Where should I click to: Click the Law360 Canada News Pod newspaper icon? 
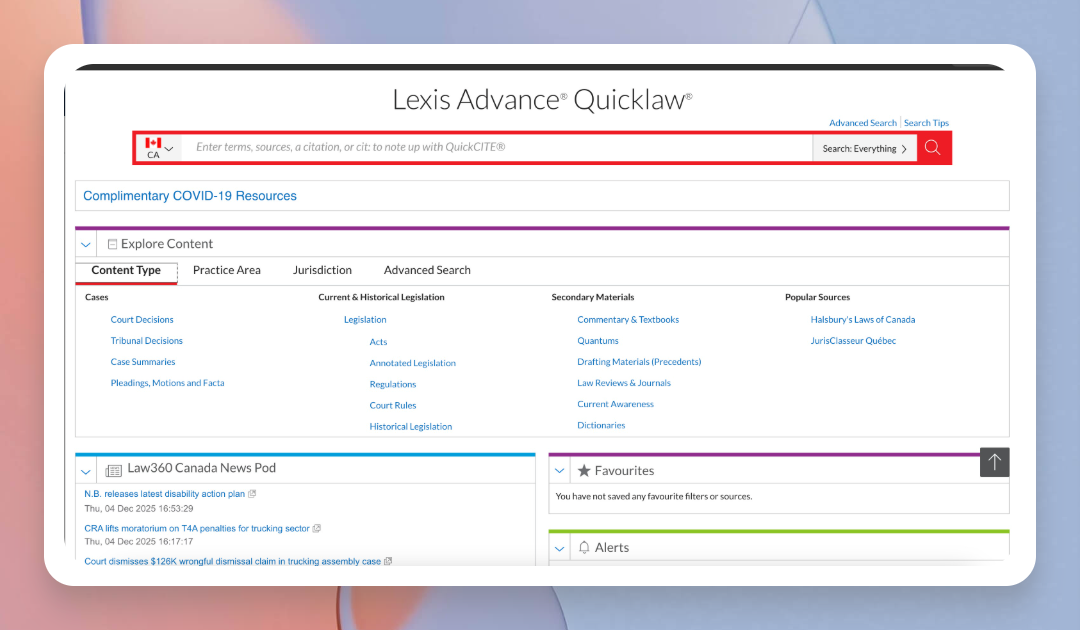click(113, 469)
